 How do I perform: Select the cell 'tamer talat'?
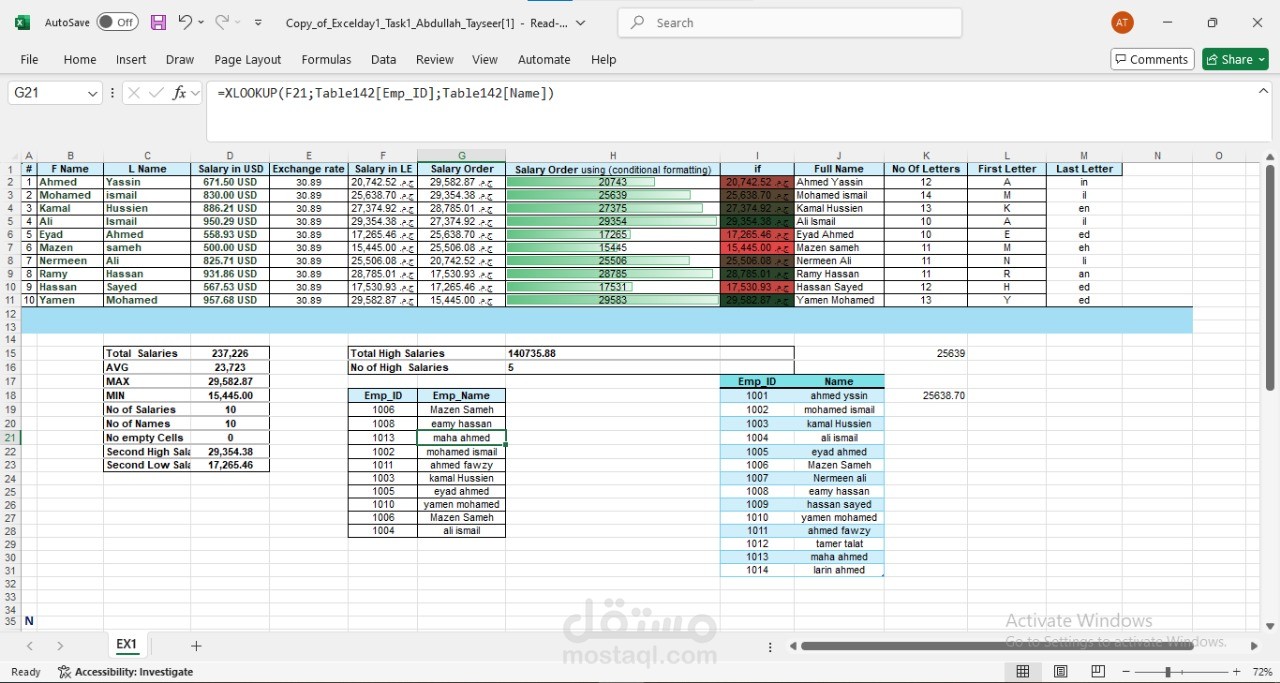[x=839, y=544]
